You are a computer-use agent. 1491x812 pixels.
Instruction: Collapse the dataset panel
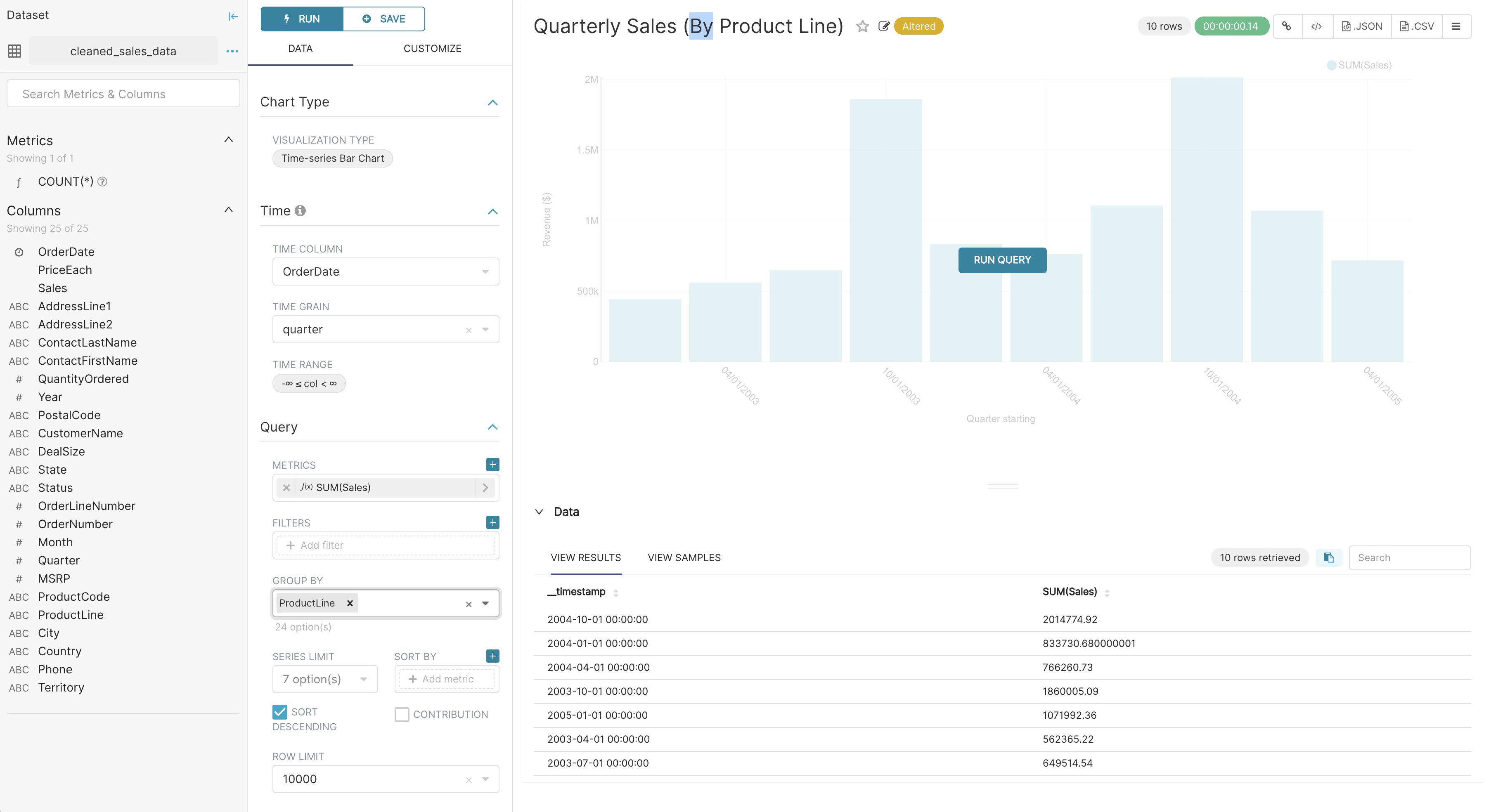pos(233,16)
